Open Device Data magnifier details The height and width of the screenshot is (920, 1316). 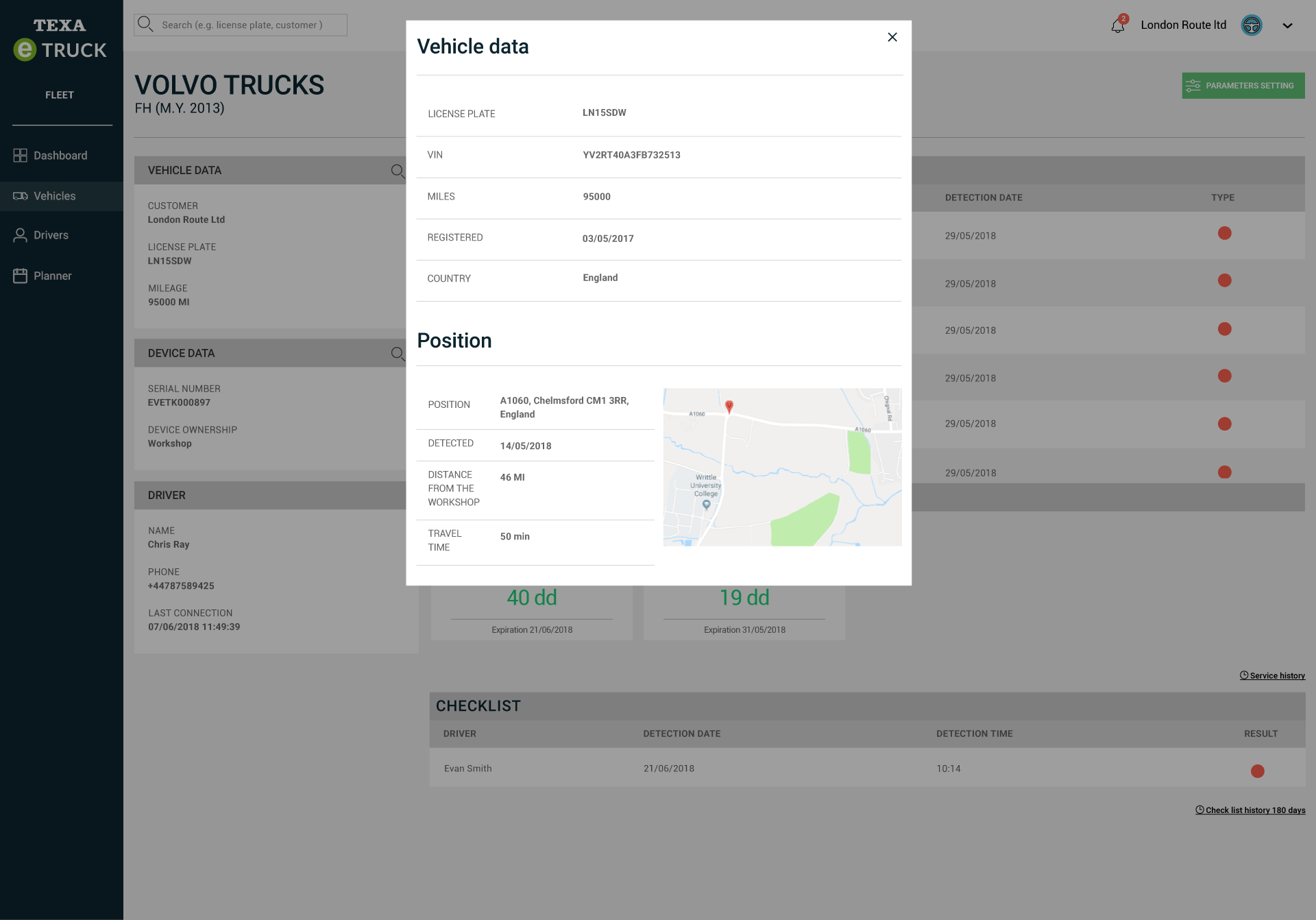pyautogui.click(x=398, y=354)
